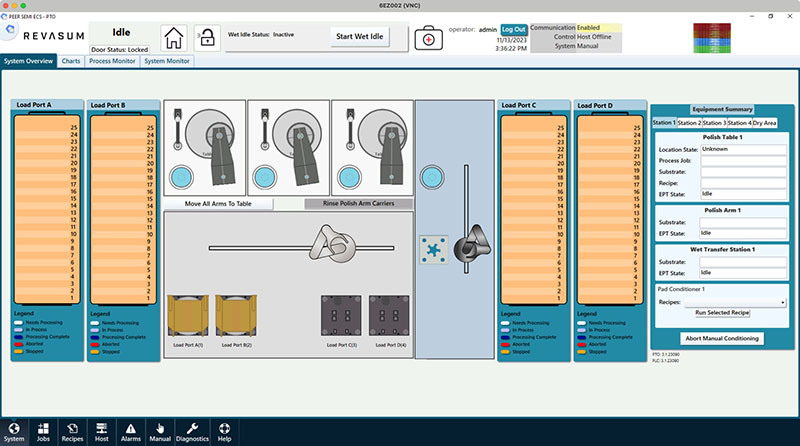Open the Pad Conditioner 1 Recipes dropdown
Image resolution: width=800 pixels, height=446 pixels.
[x=735, y=302]
